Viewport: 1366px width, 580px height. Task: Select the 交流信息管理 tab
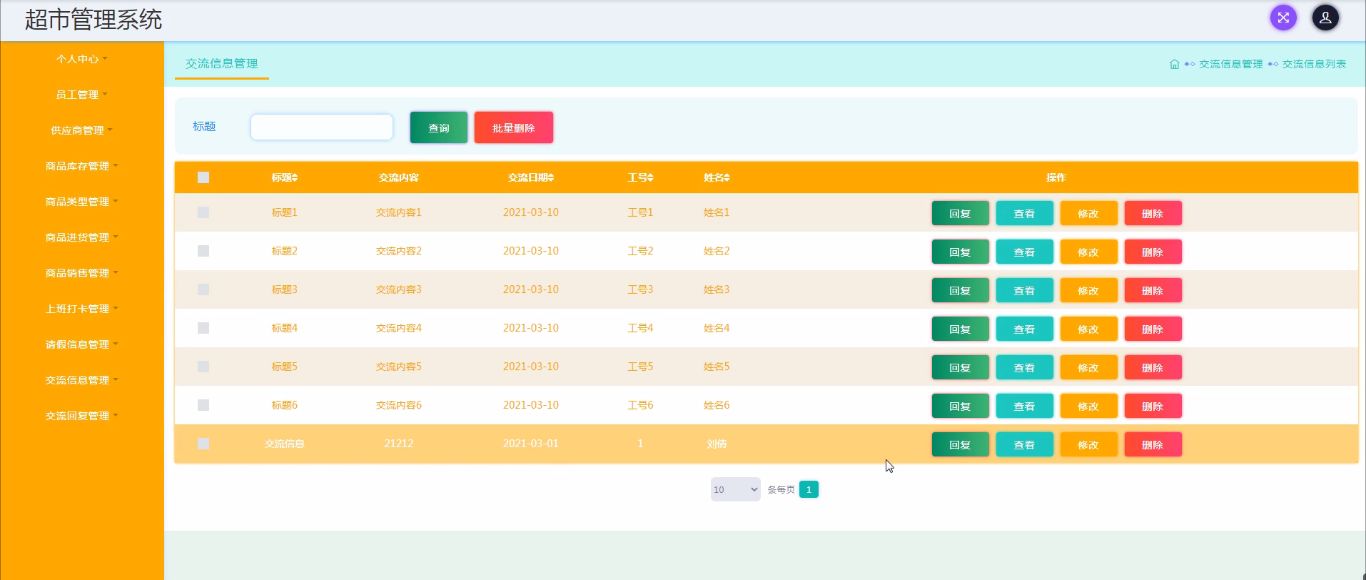(x=222, y=64)
